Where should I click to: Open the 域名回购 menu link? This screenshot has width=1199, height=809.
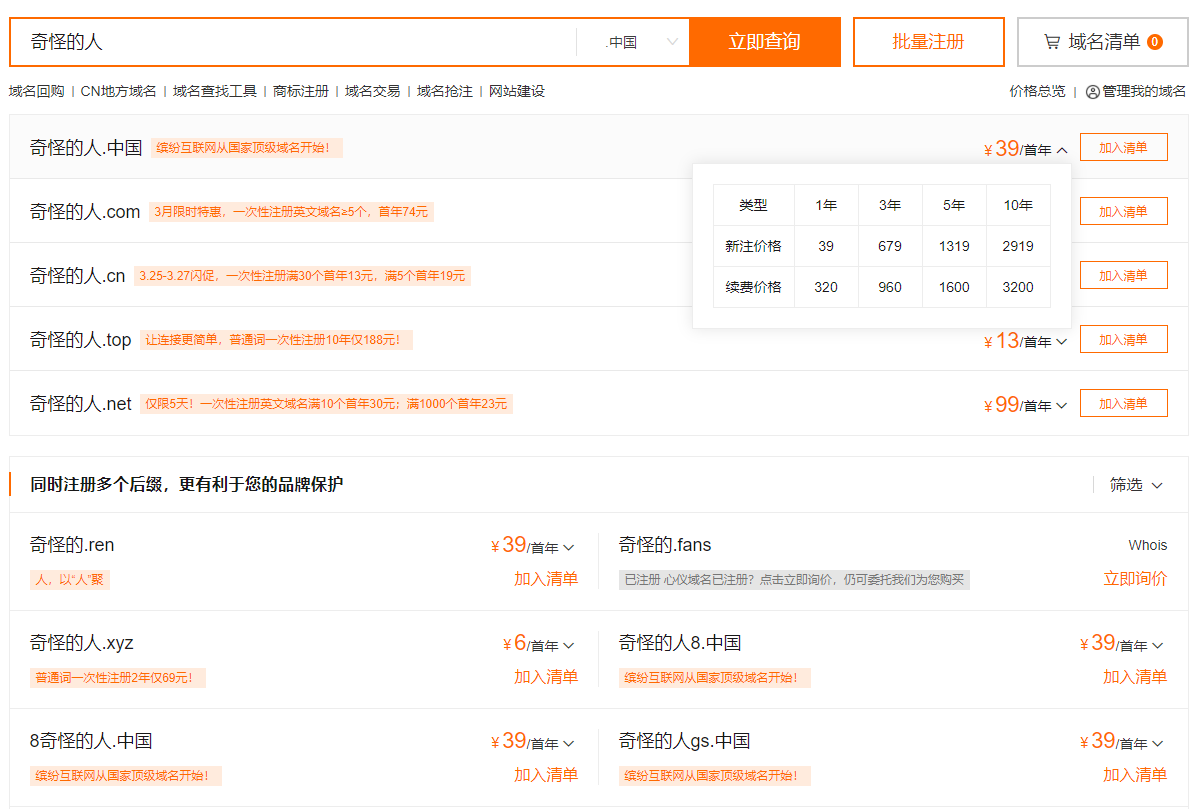[36, 91]
